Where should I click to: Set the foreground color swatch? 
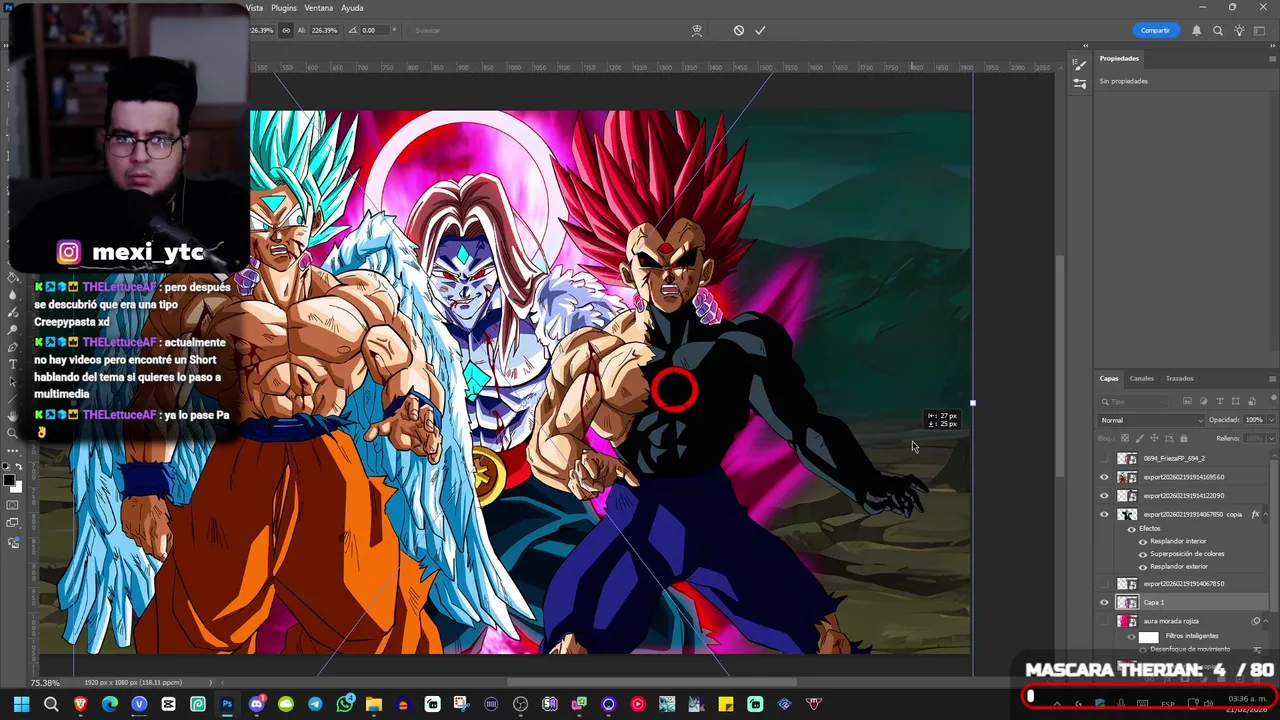(9, 480)
